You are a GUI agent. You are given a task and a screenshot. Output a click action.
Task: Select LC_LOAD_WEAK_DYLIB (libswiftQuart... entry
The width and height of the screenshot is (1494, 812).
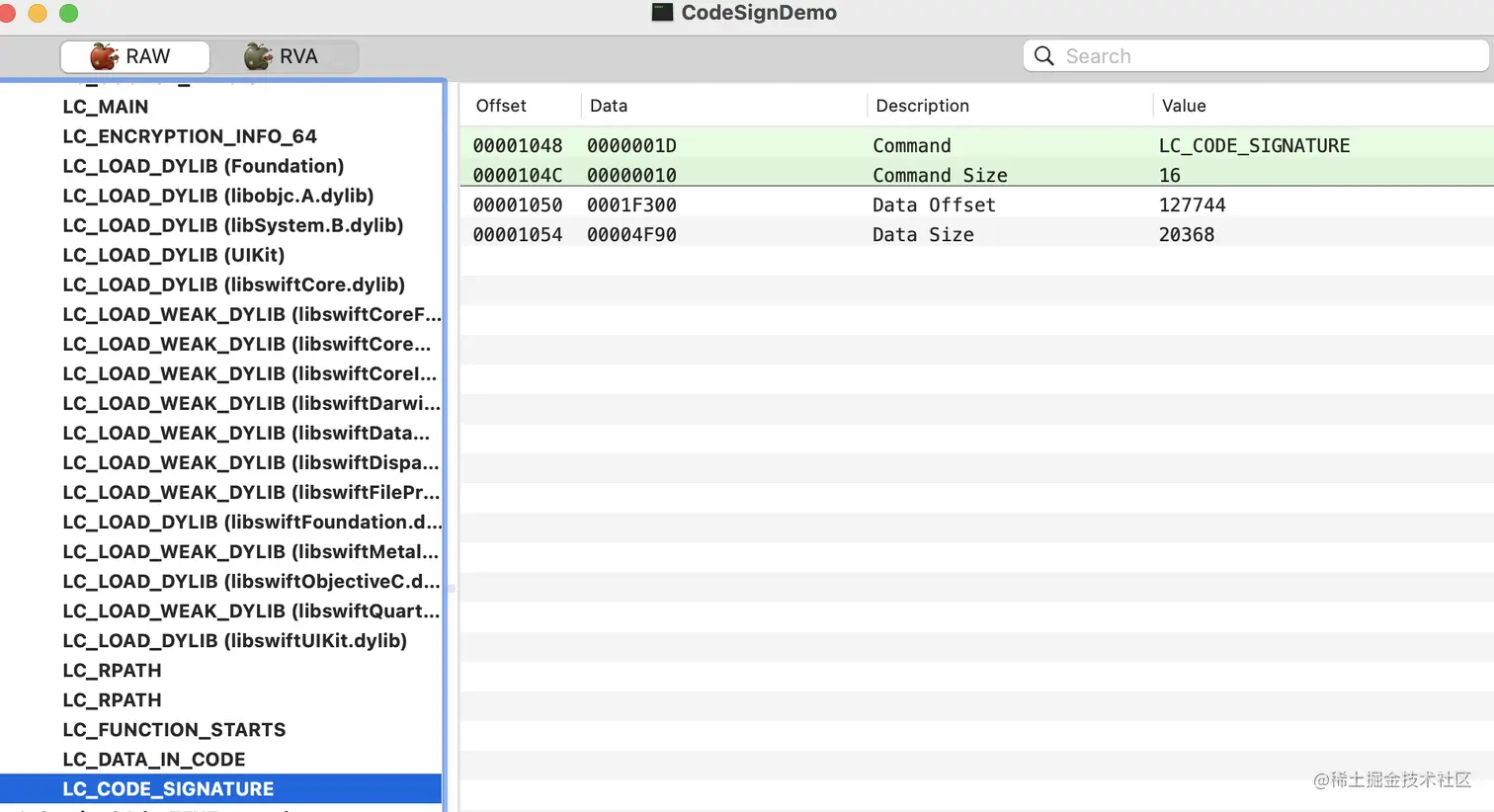point(251,610)
